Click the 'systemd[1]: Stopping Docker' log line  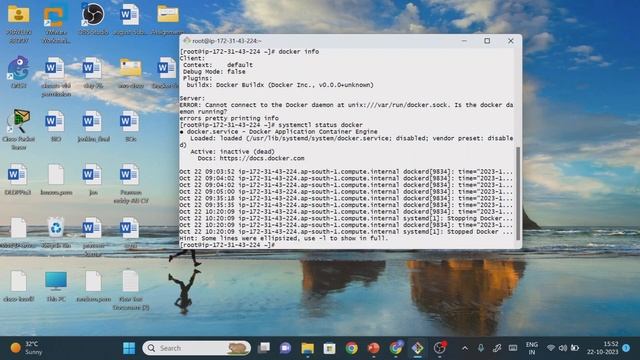pos(346,218)
